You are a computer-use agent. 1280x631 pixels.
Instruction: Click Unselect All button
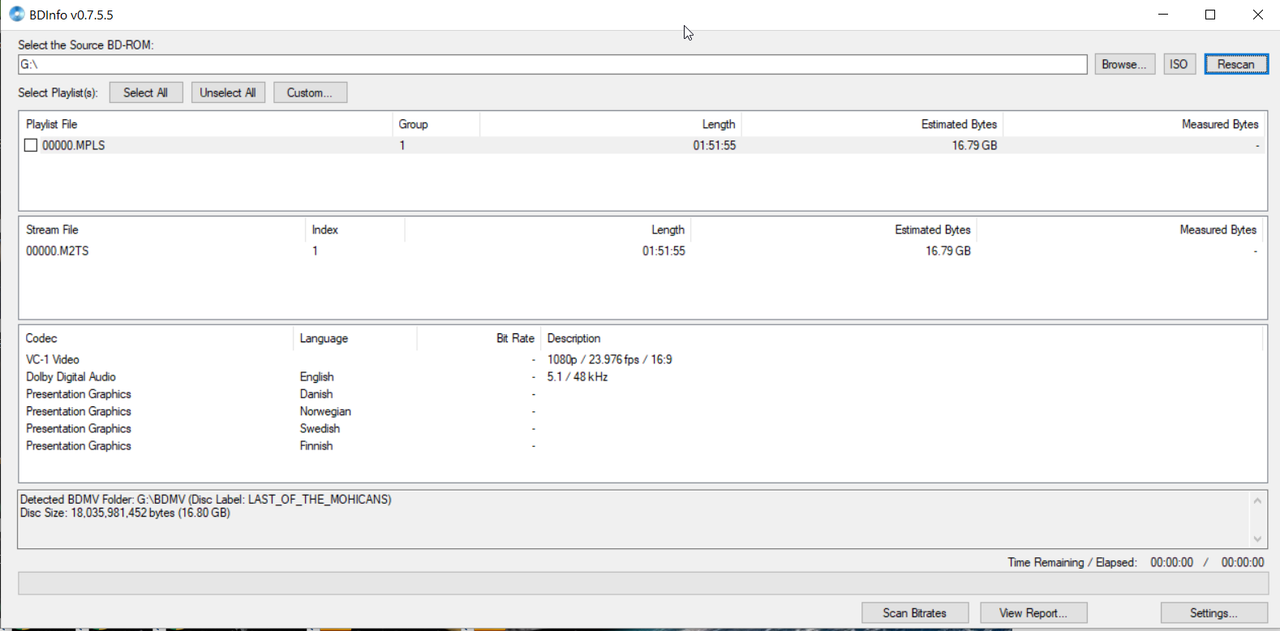pyautogui.click(x=228, y=92)
